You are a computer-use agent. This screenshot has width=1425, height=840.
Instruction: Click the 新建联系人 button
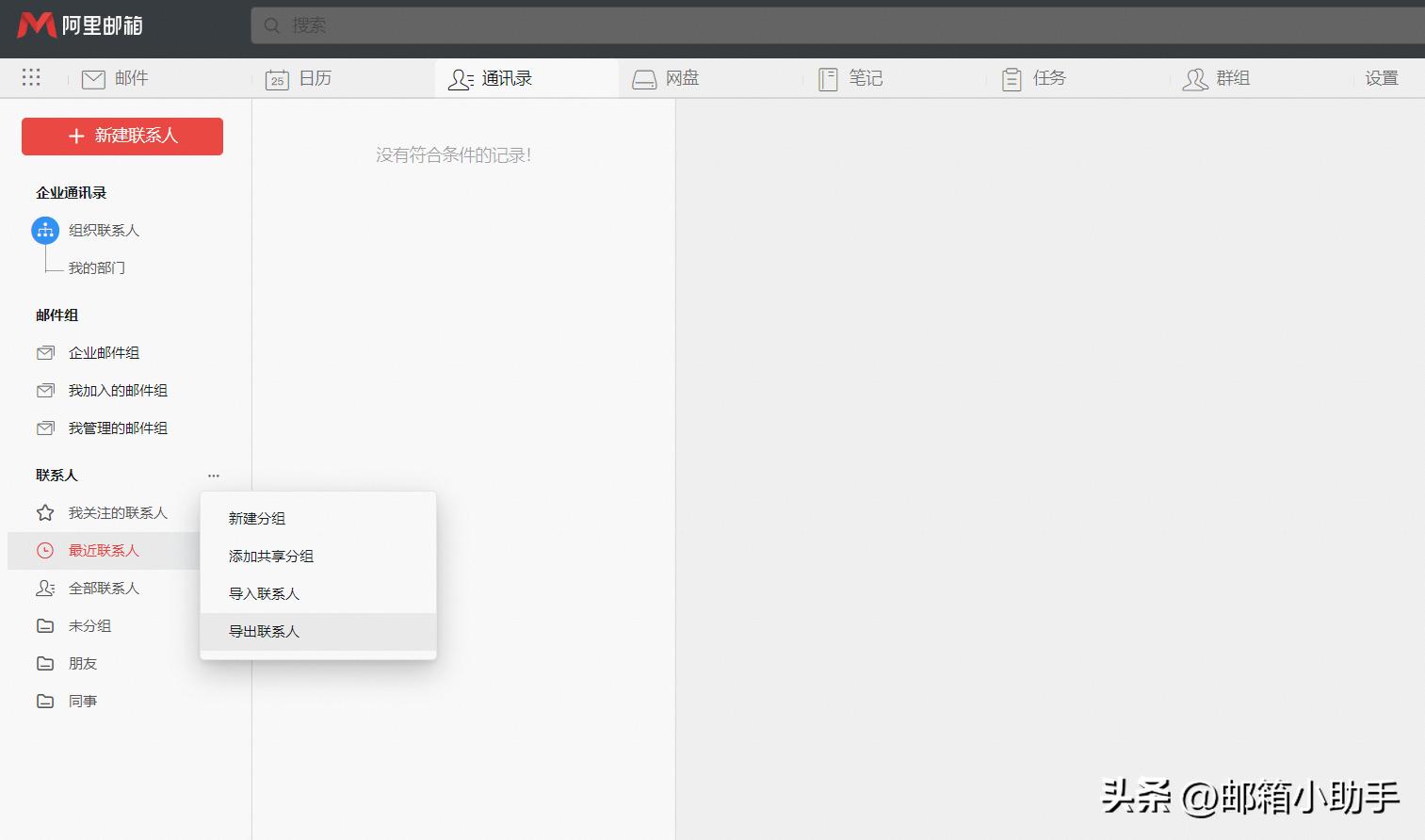tap(121, 136)
